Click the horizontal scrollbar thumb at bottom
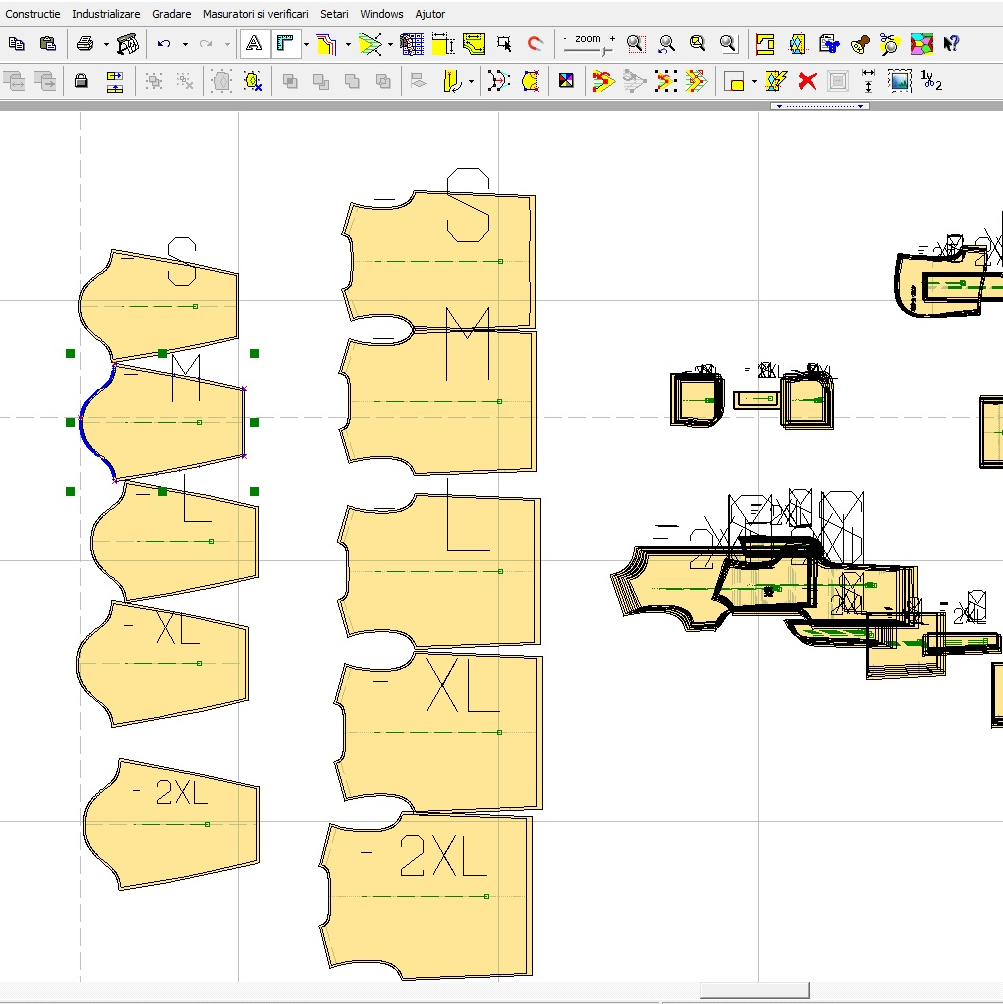This screenshot has height=1004, width=1003. (754, 990)
